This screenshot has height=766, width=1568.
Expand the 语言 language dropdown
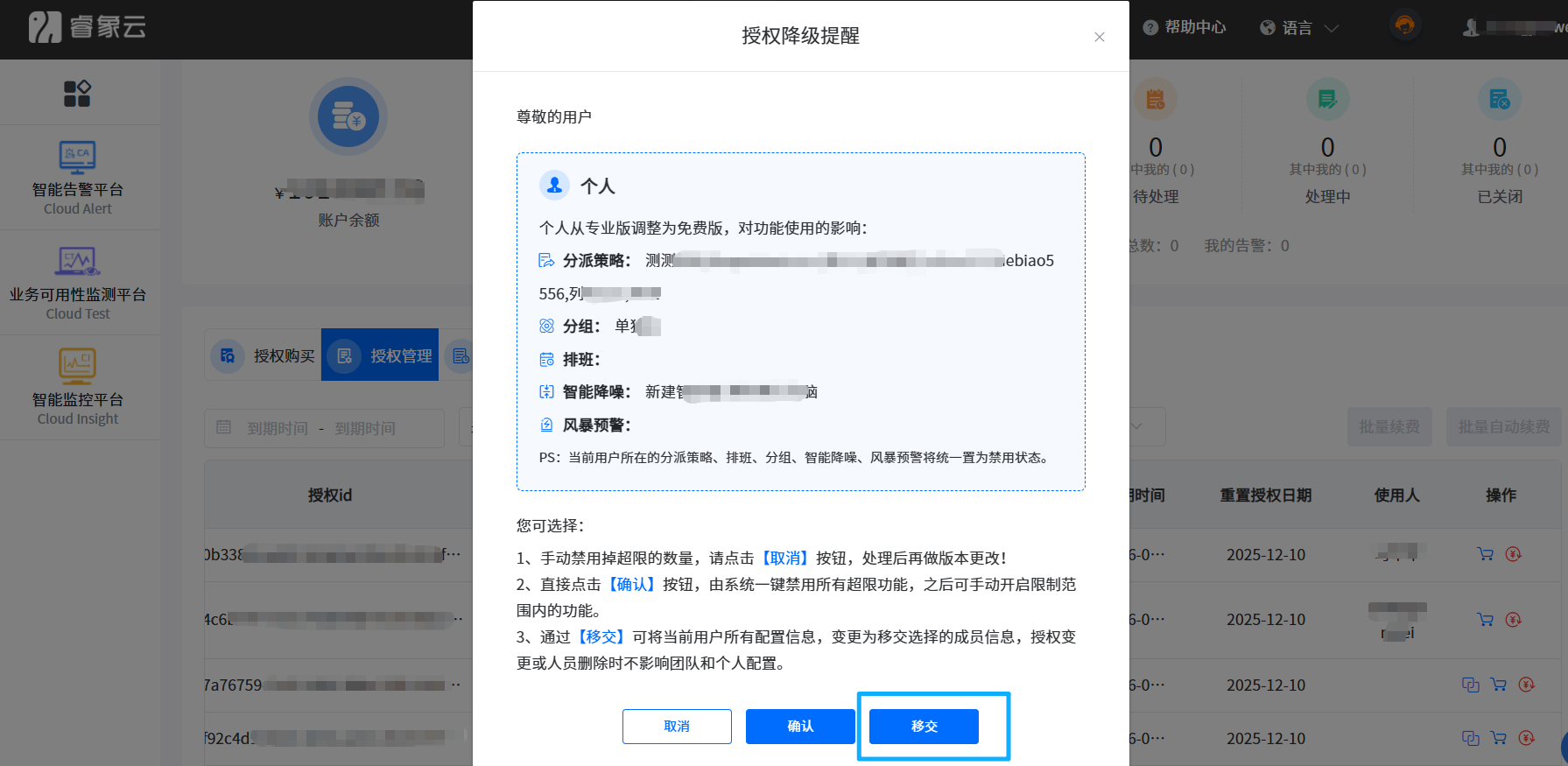tap(1299, 28)
